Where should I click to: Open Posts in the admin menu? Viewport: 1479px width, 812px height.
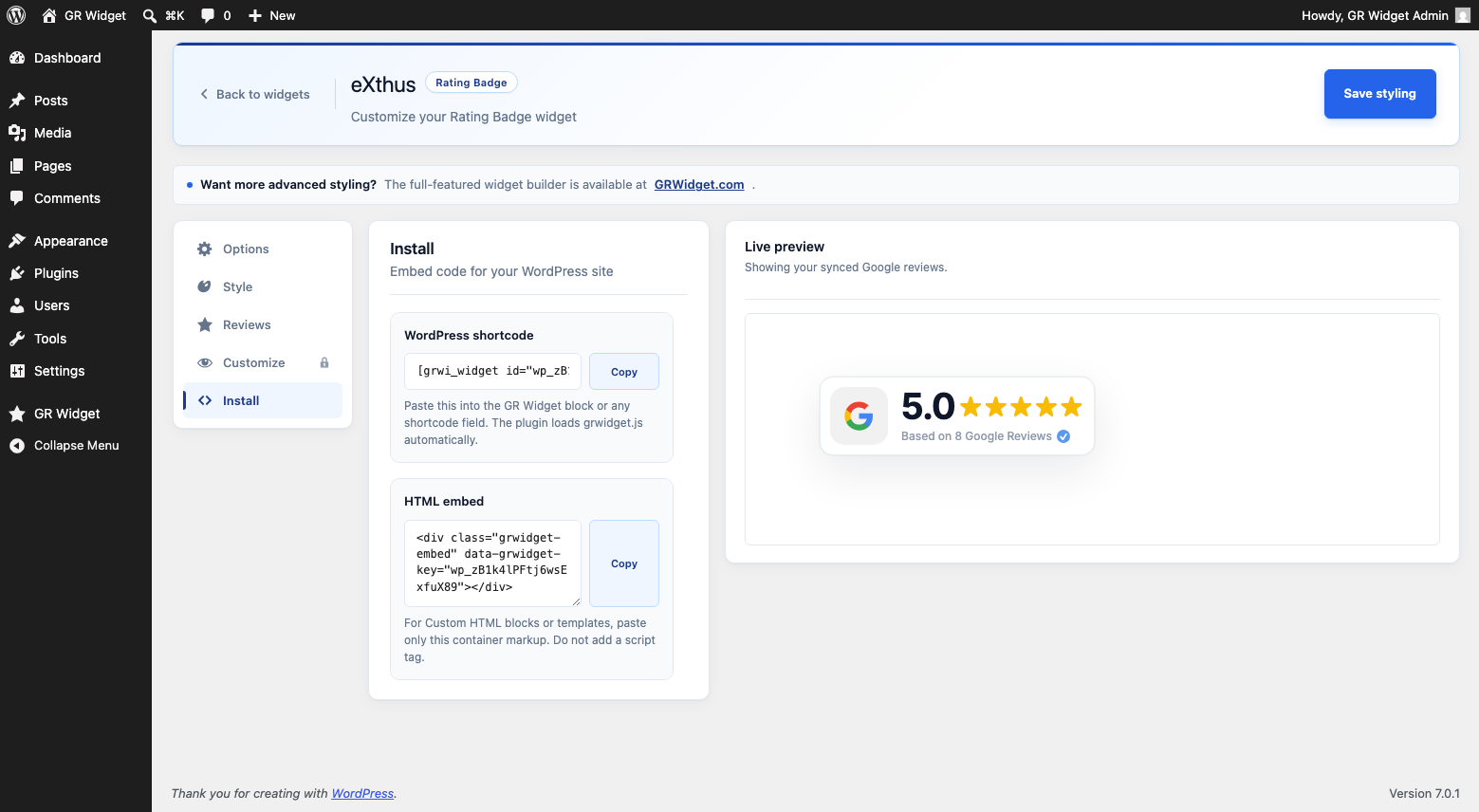pyautogui.click(x=76, y=101)
